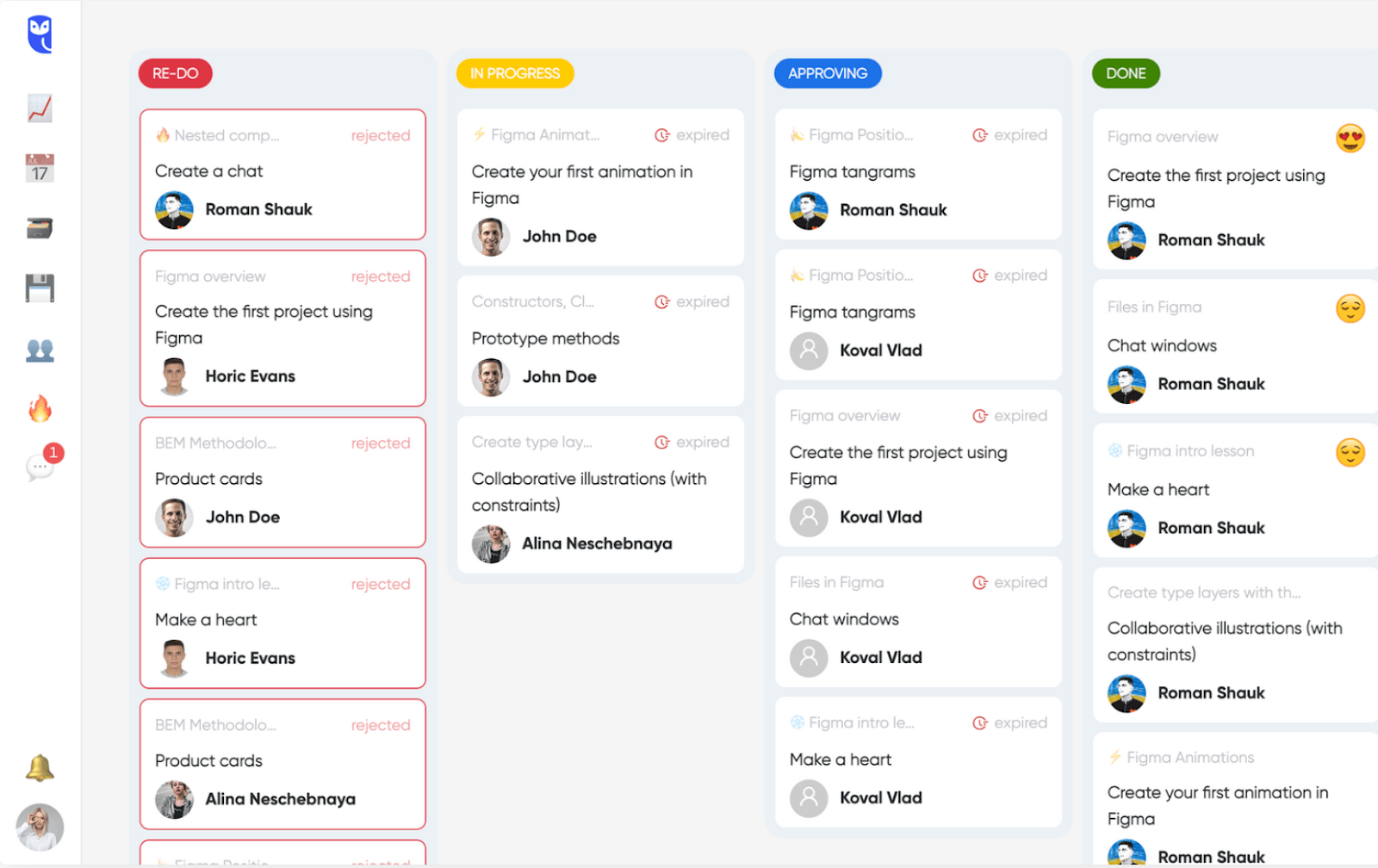Image resolution: width=1378 pixels, height=868 pixels.
Task: Open the profile avatar in sidebar
Action: click(x=40, y=828)
